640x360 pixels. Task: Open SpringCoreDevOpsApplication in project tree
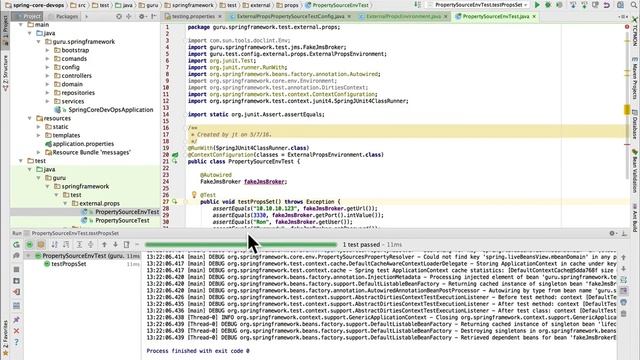[x=105, y=110]
